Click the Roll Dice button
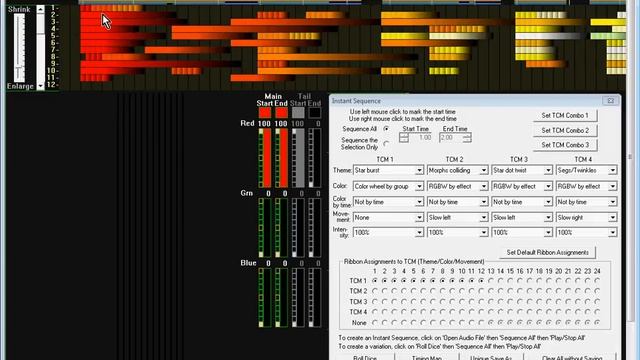The image size is (640, 360). pos(365,358)
